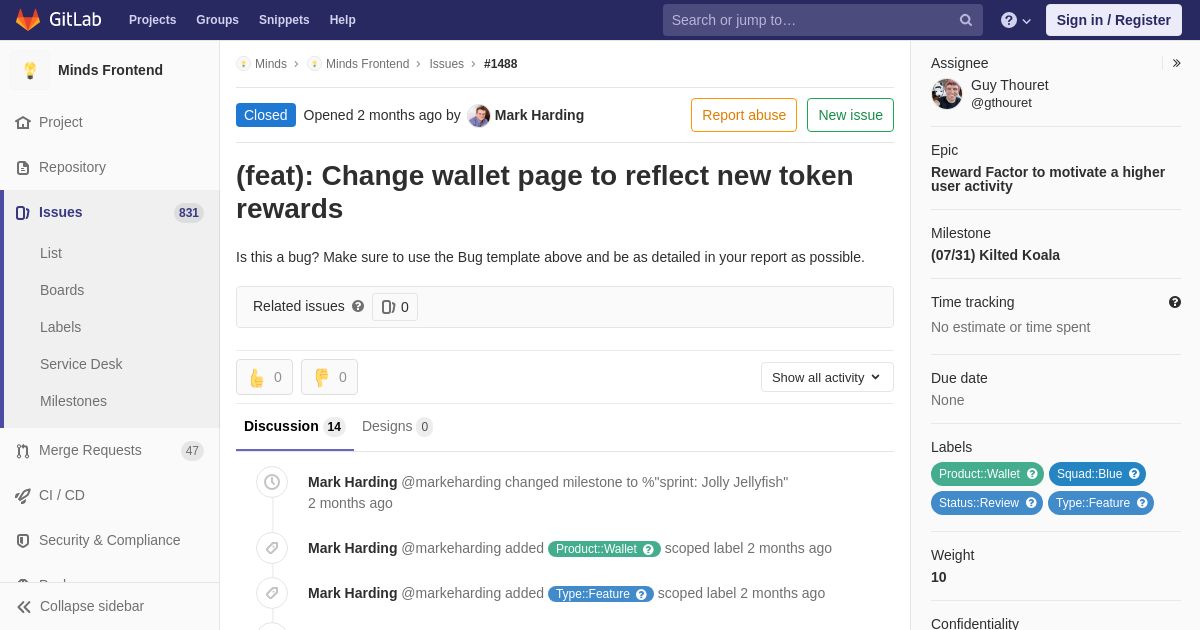Select the Discussion tab

click(x=294, y=427)
